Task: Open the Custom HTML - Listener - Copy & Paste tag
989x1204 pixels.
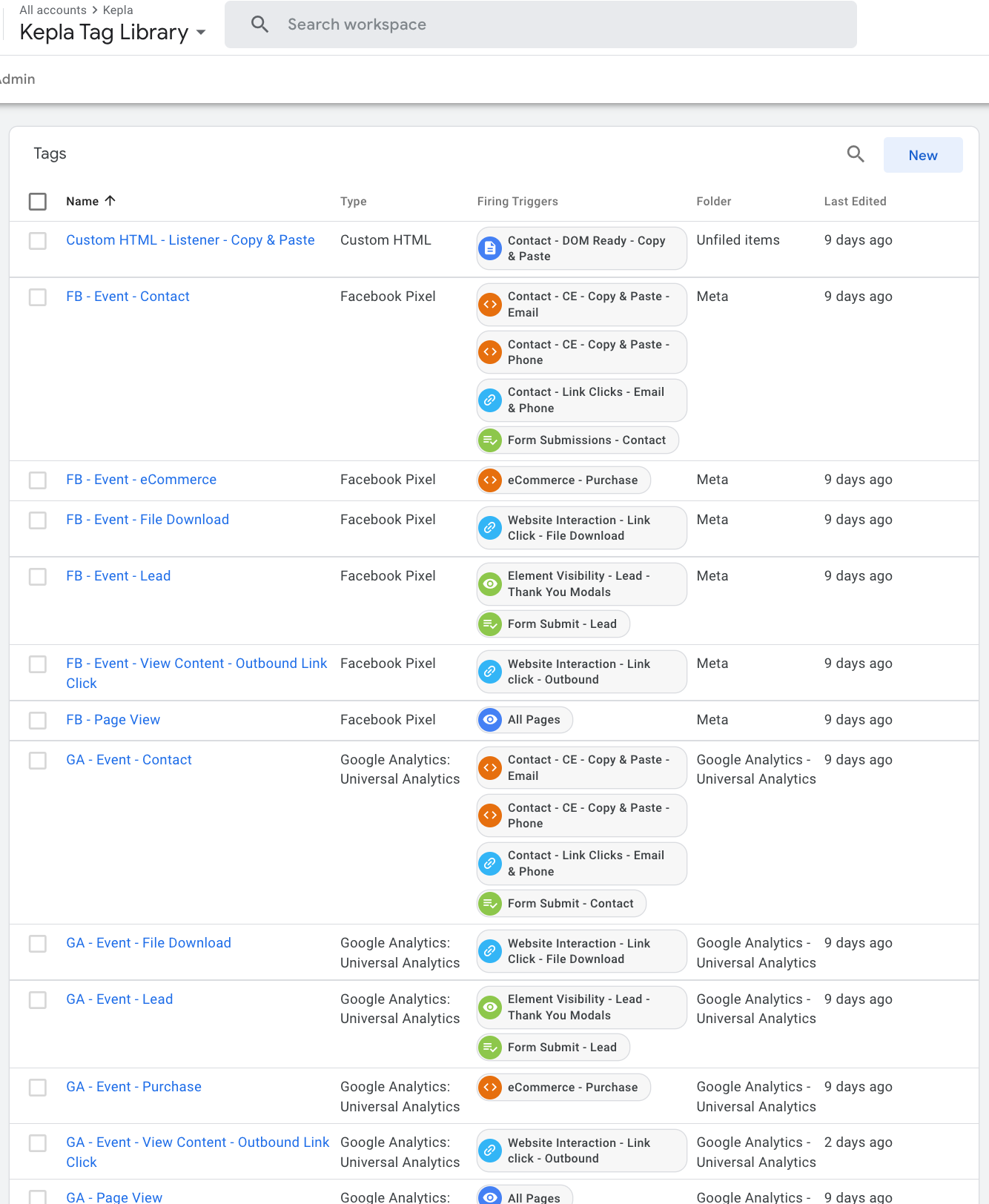Action: point(191,240)
